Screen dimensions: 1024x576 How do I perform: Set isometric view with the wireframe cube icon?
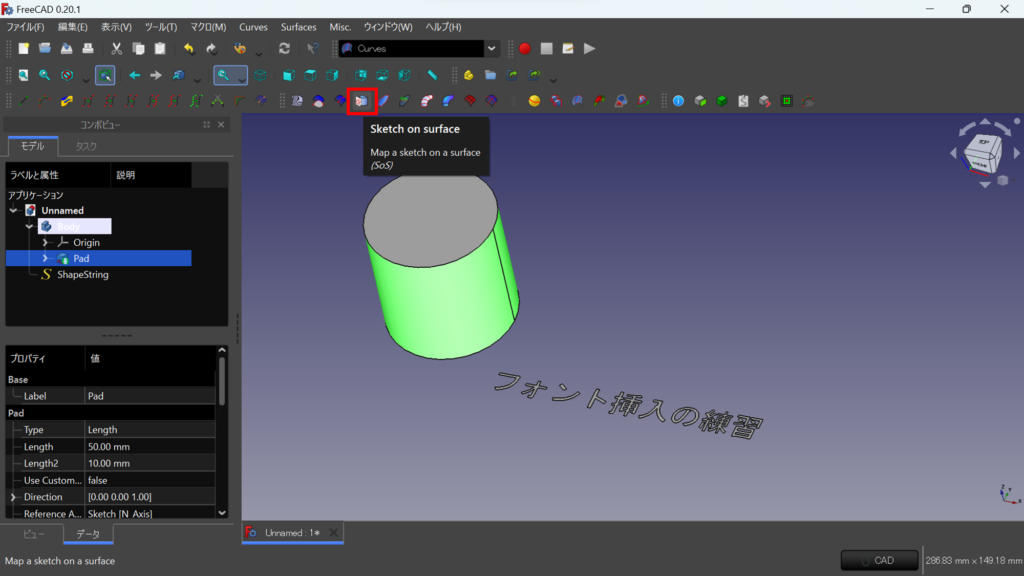pyautogui.click(x=261, y=75)
